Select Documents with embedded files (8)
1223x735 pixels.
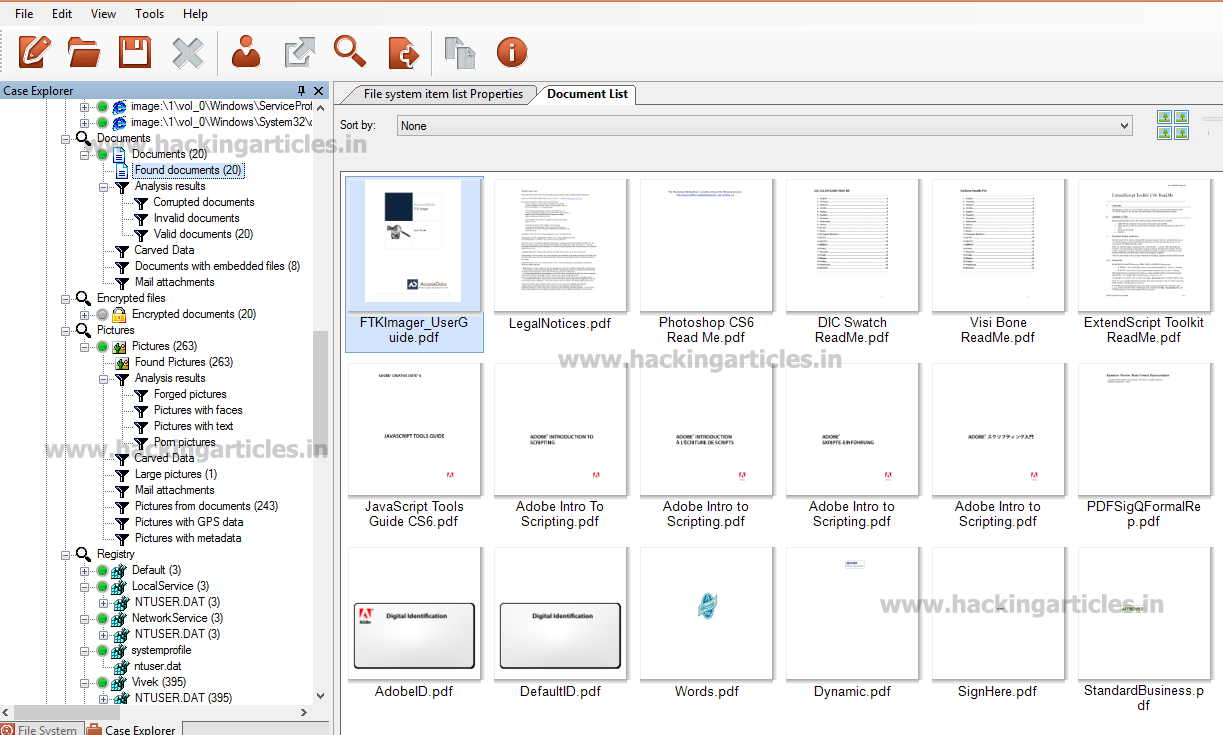tap(217, 266)
